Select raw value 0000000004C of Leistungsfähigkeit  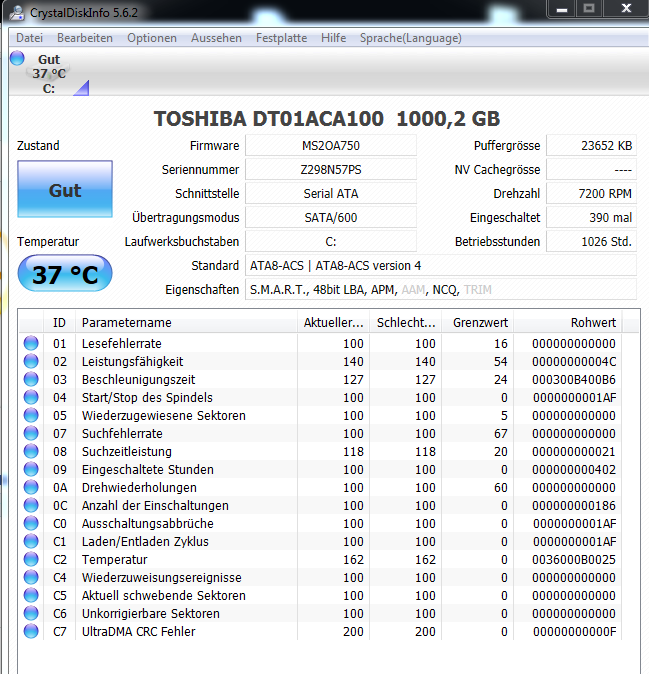click(x=574, y=362)
